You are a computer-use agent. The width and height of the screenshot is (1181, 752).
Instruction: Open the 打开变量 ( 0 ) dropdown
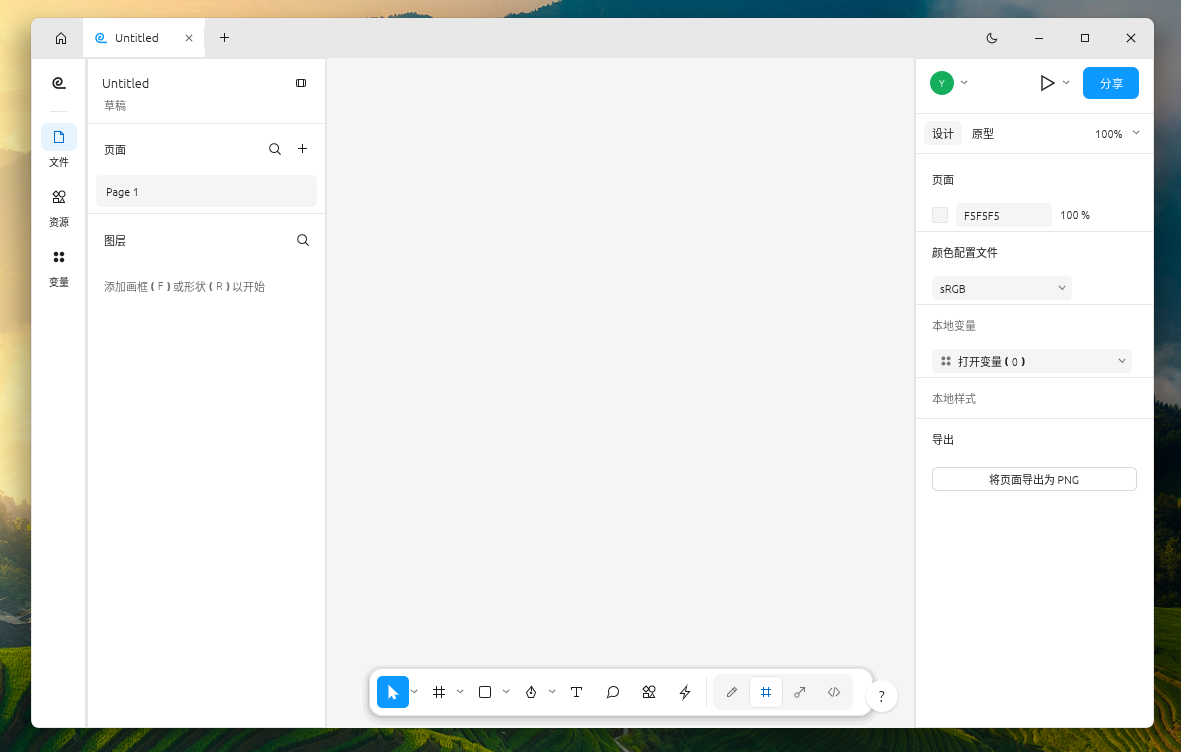[1032, 362]
